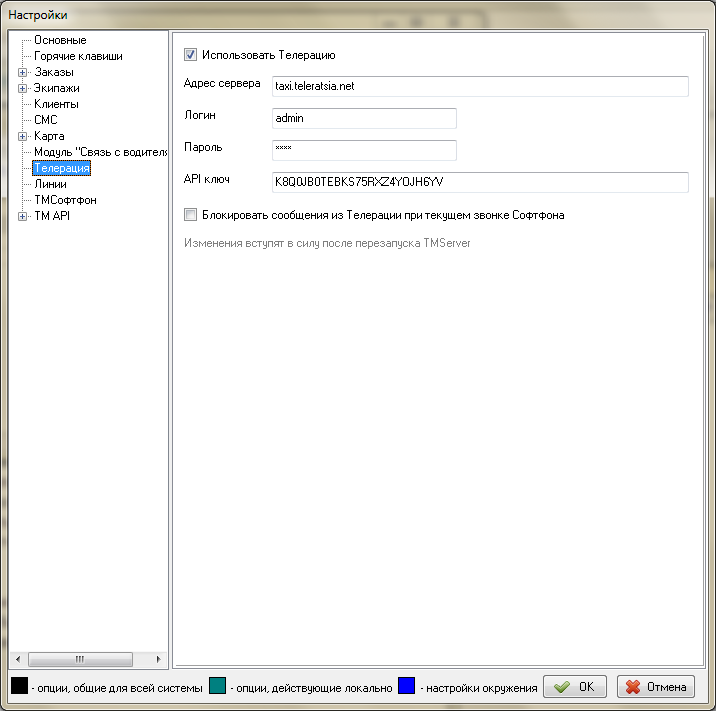Expand the Экипажи tree node

22,88
